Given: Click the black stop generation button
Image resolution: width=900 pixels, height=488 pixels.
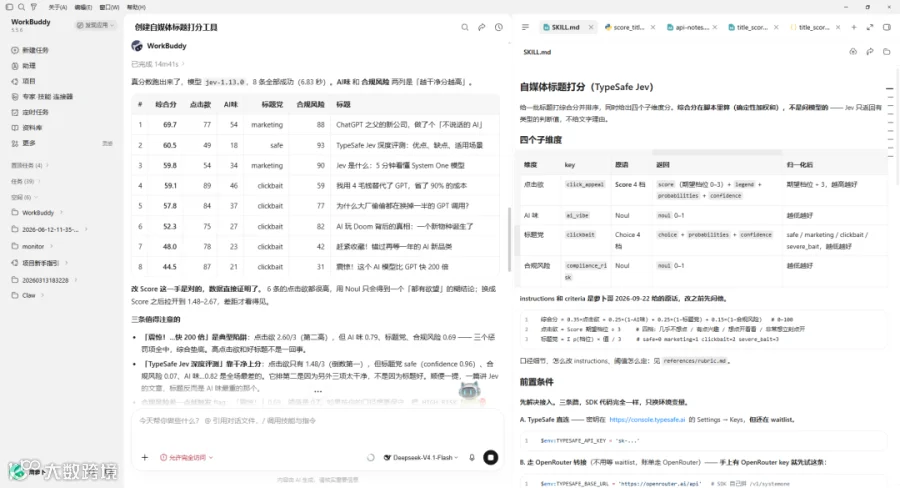Looking at the screenshot, I should tap(491, 458).
